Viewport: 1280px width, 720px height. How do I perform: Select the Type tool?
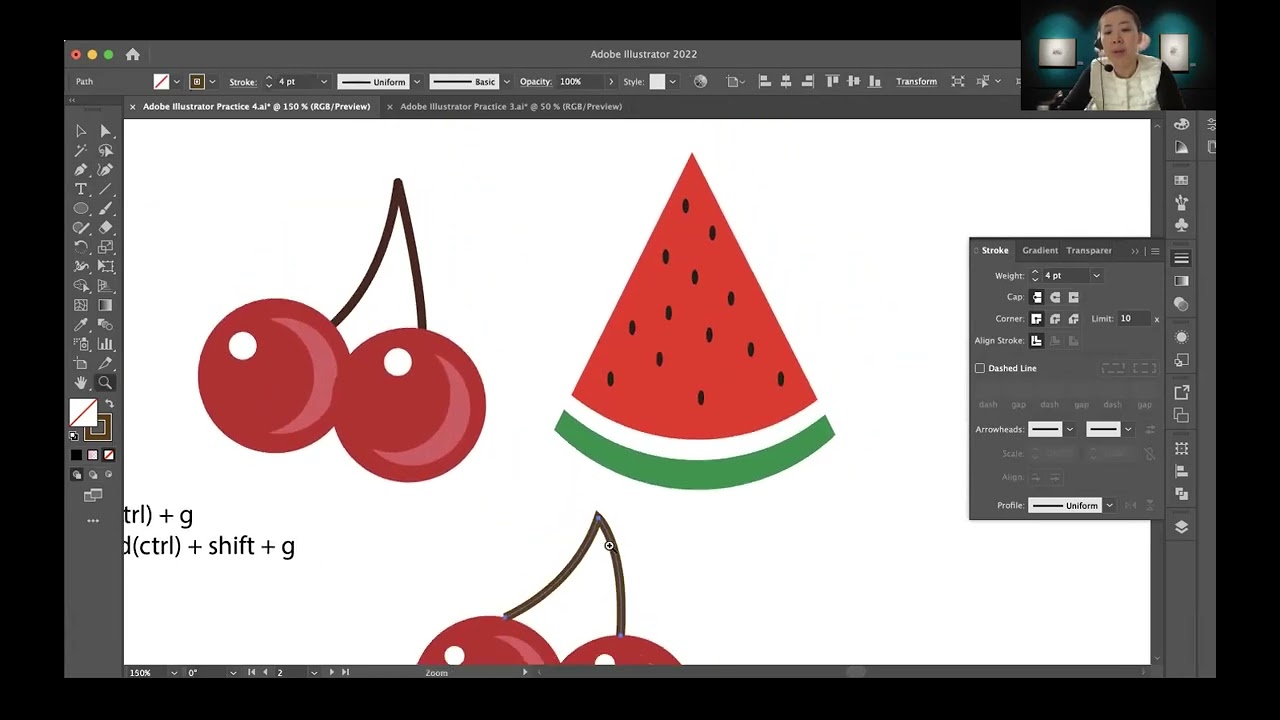click(81, 189)
